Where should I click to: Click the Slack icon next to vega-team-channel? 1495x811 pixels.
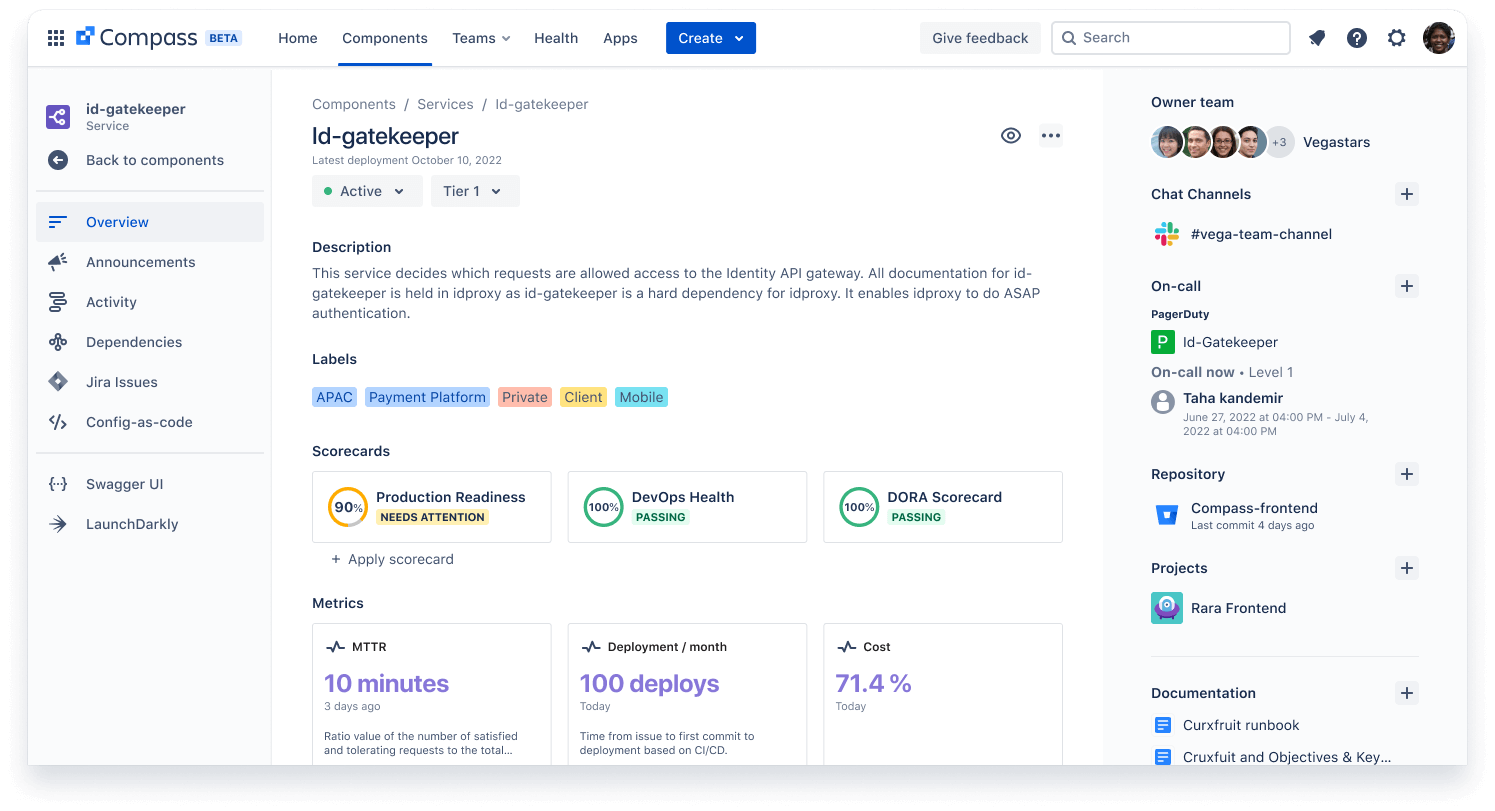[x=1166, y=233]
